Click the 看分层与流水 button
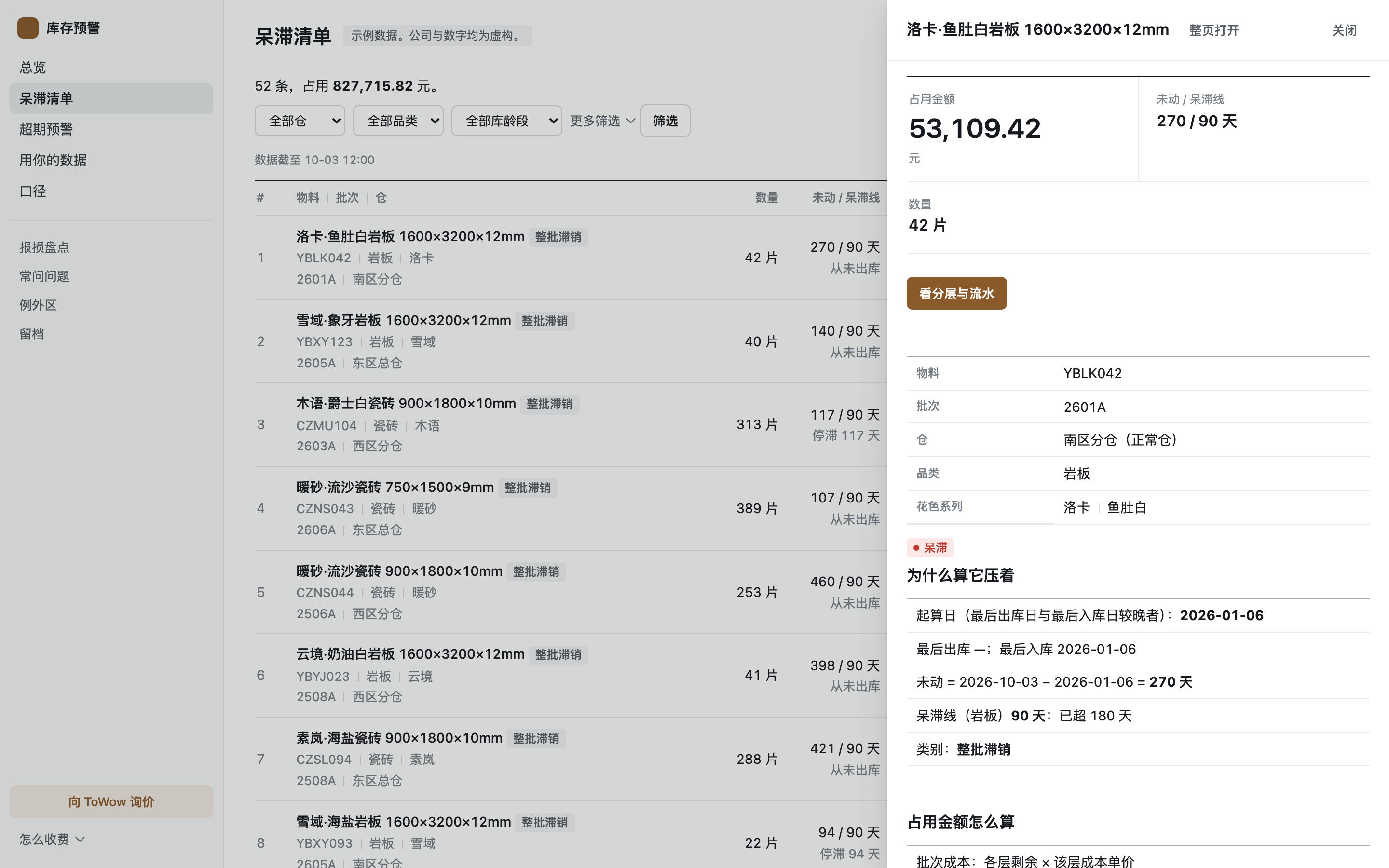This screenshot has width=1389, height=868. point(956,293)
